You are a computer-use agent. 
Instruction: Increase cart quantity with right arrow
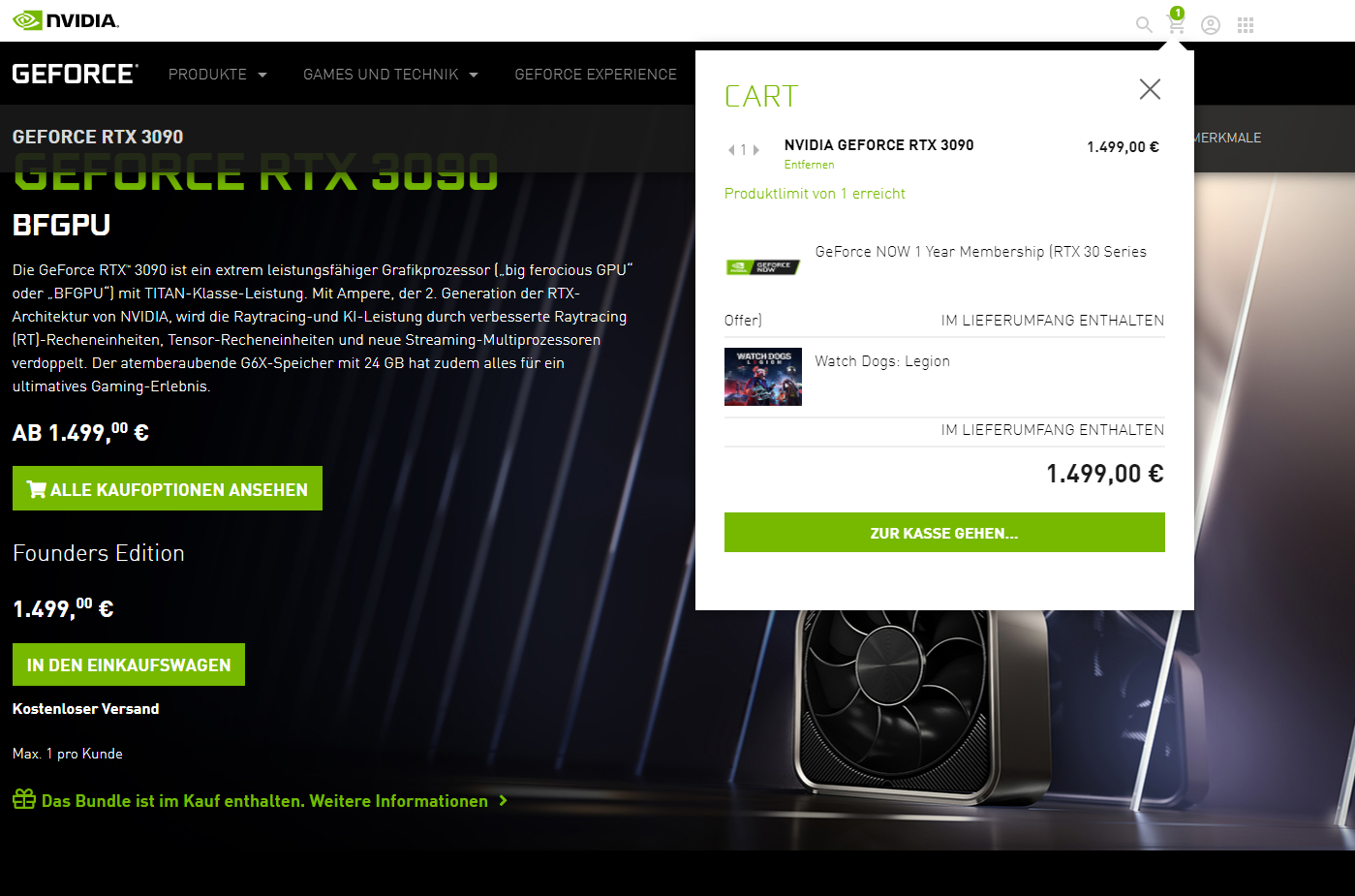pyautogui.click(x=756, y=150)
